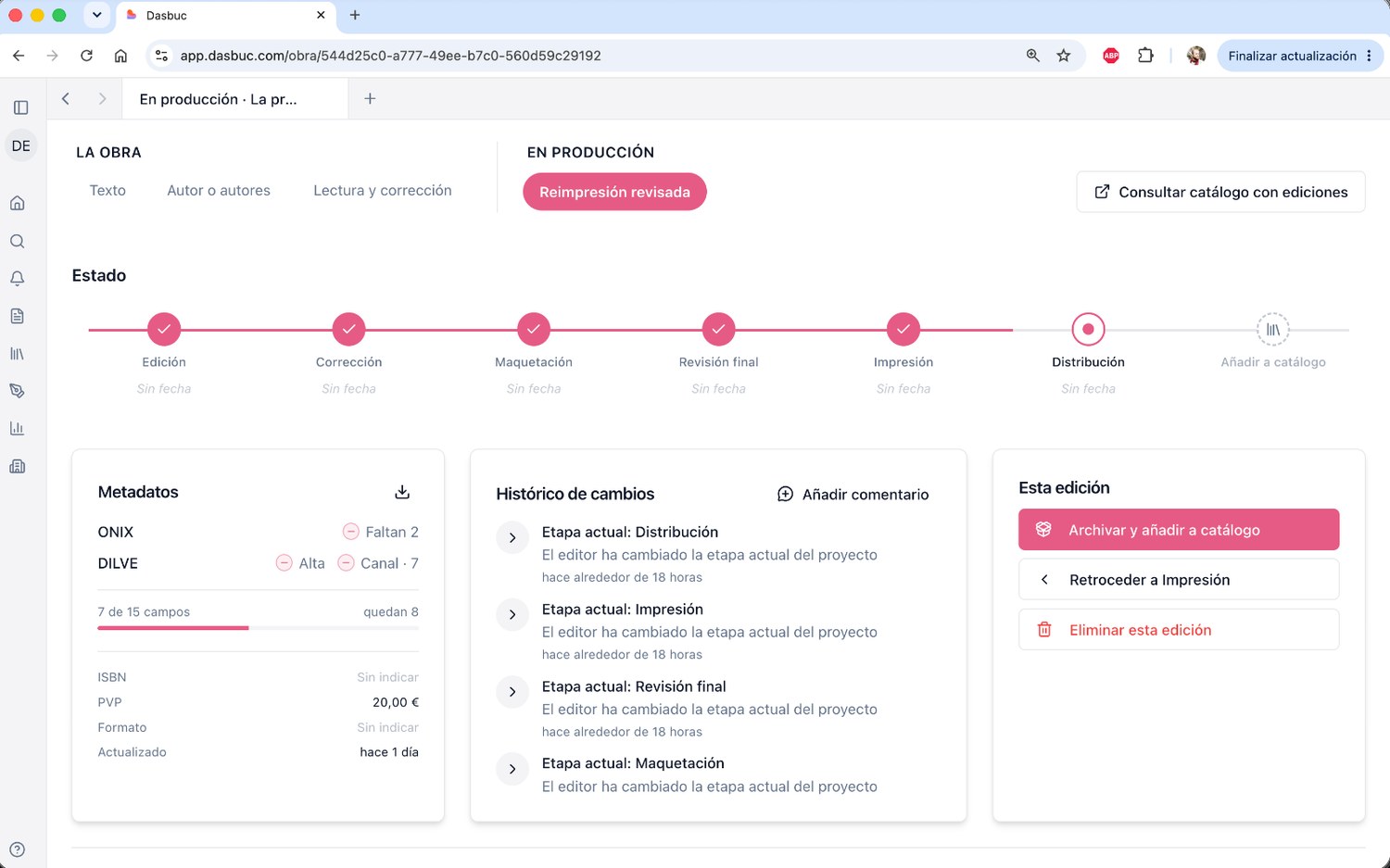Open search from the sidebar magnifier icon
Viewport: 1390px width, 868px height.
pyautogui.click(x=18, y=241)
